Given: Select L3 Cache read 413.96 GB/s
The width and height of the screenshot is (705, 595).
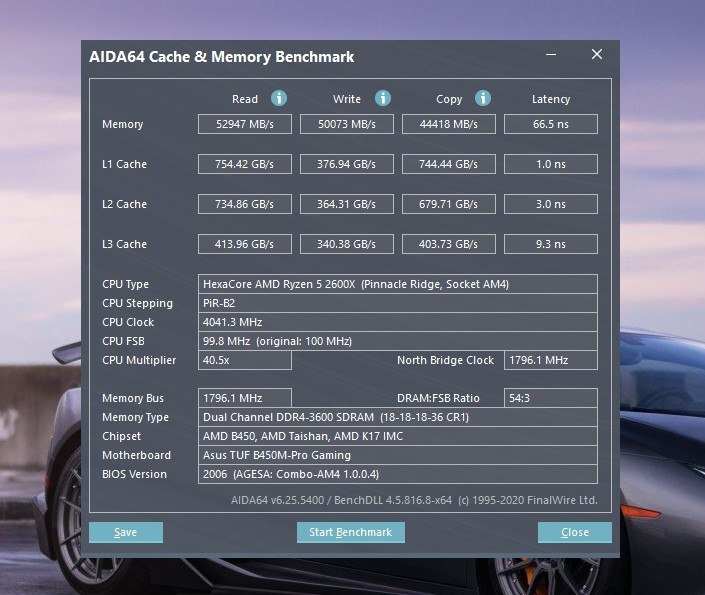Looking at the screenshot, I should pyautogui.click(x=245, y=244).
